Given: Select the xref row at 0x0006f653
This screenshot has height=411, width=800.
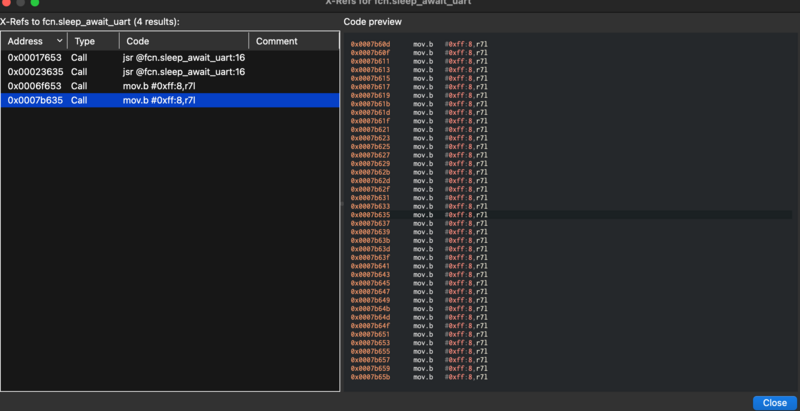Looking at the screenshot, I should coord(170,86).
